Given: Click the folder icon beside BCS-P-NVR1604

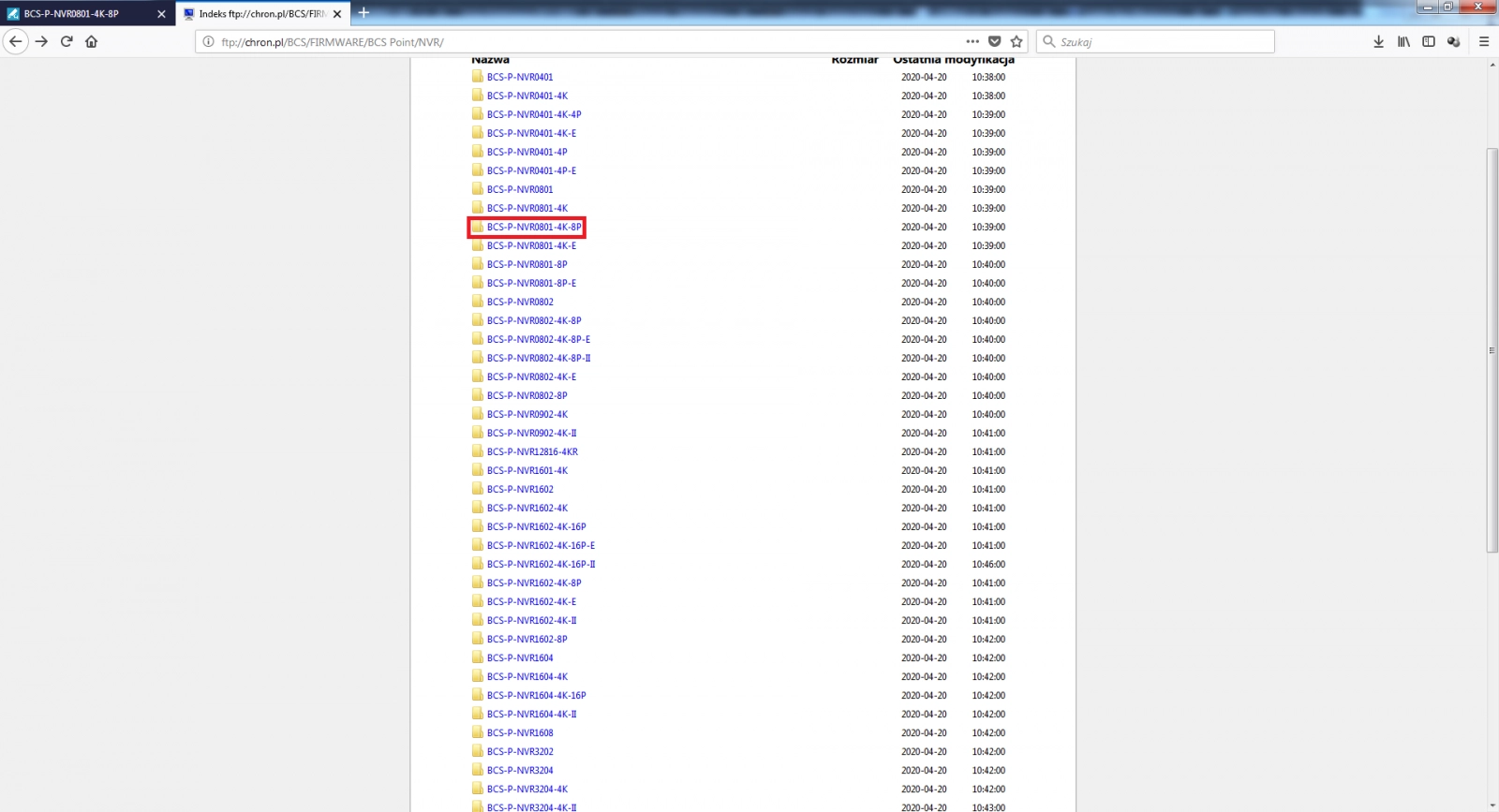Looking at the screenshot, I should 478,657.
